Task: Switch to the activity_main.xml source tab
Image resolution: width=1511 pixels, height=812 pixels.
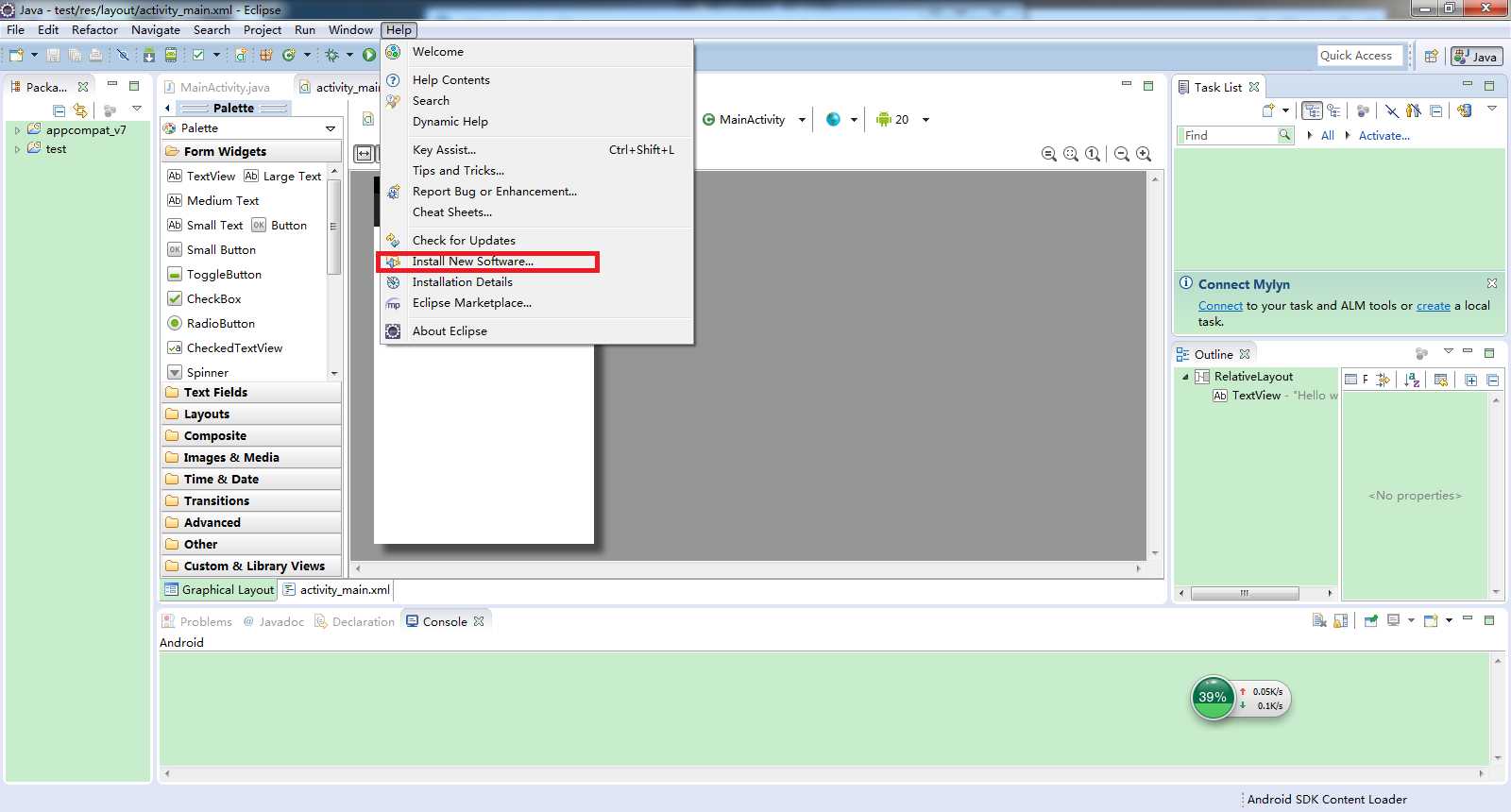Action: tap(336, 590)
